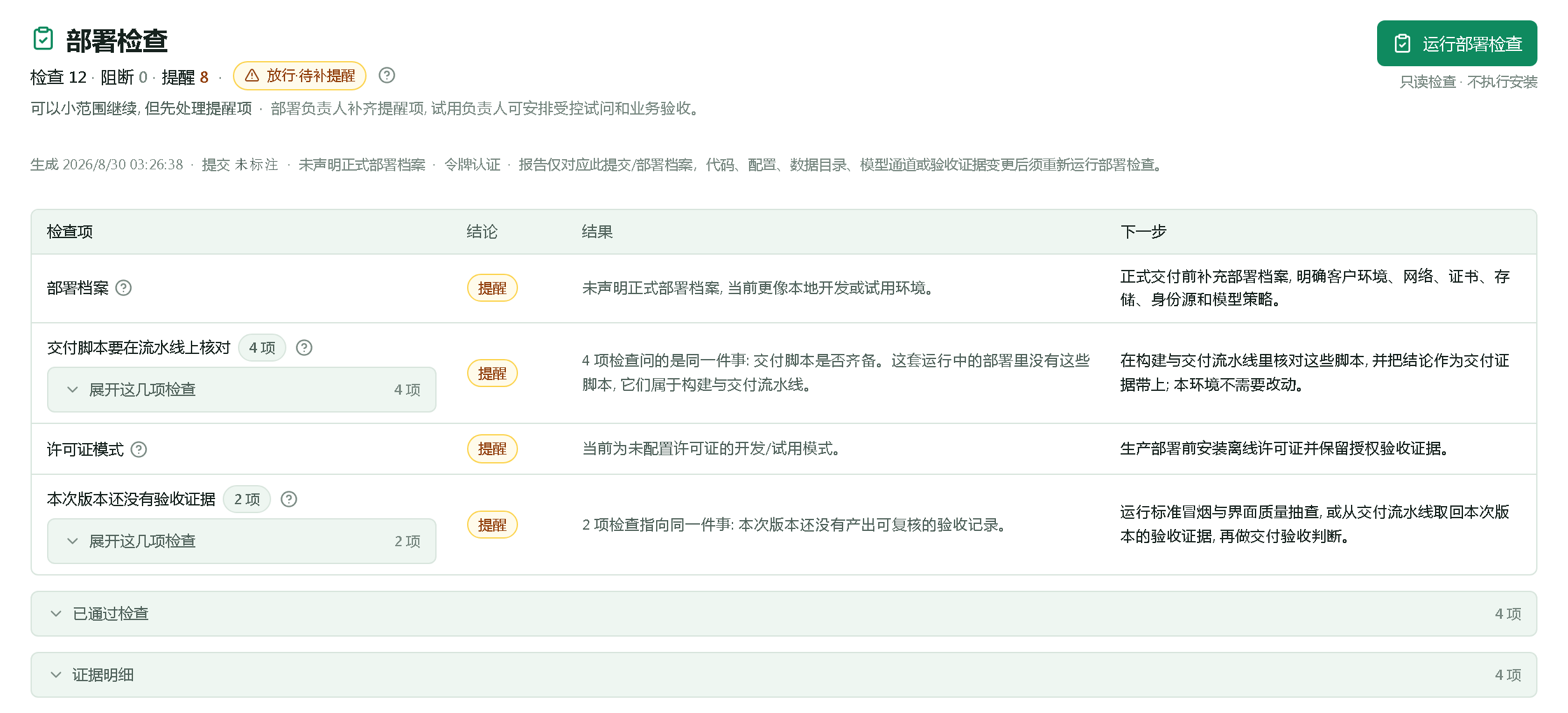Image resolution: width=1568 pixels, height=713 pixels.
Task: Expand 展开这几项检查 with 2 项
Action: click(x=242, y=541)
